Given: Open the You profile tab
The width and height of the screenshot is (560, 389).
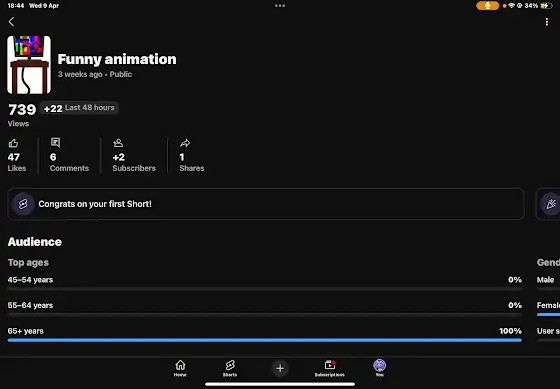Looking at the screenshot, I should (380, 368).
